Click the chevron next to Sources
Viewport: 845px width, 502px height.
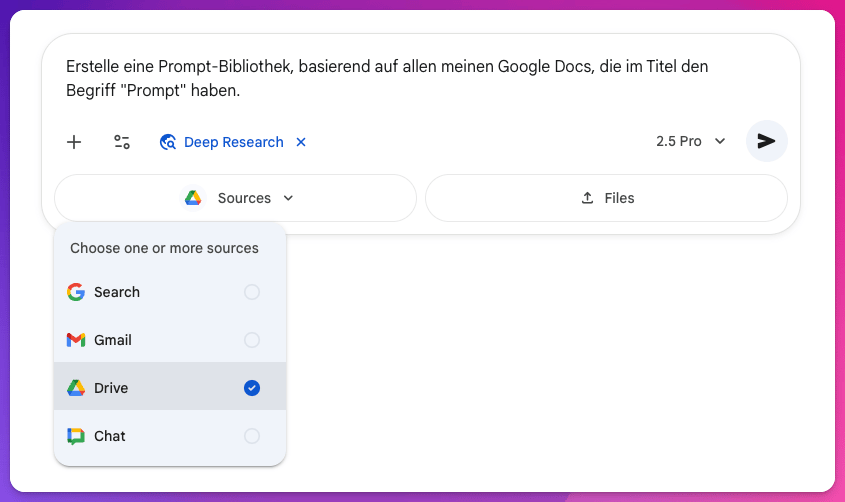pyautogui.click(x=288, y=198)
